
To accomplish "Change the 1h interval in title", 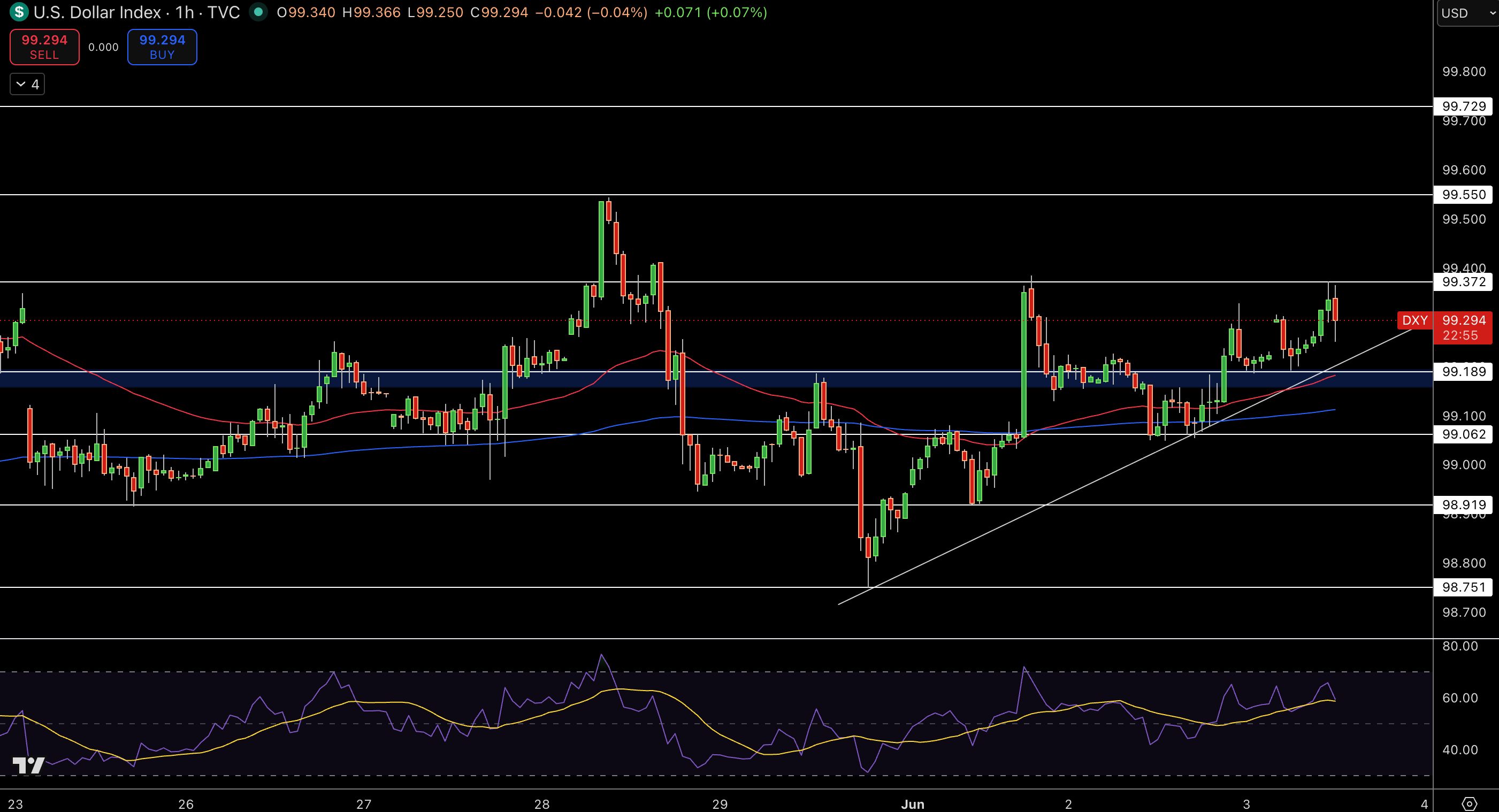I will coord(185,12).
